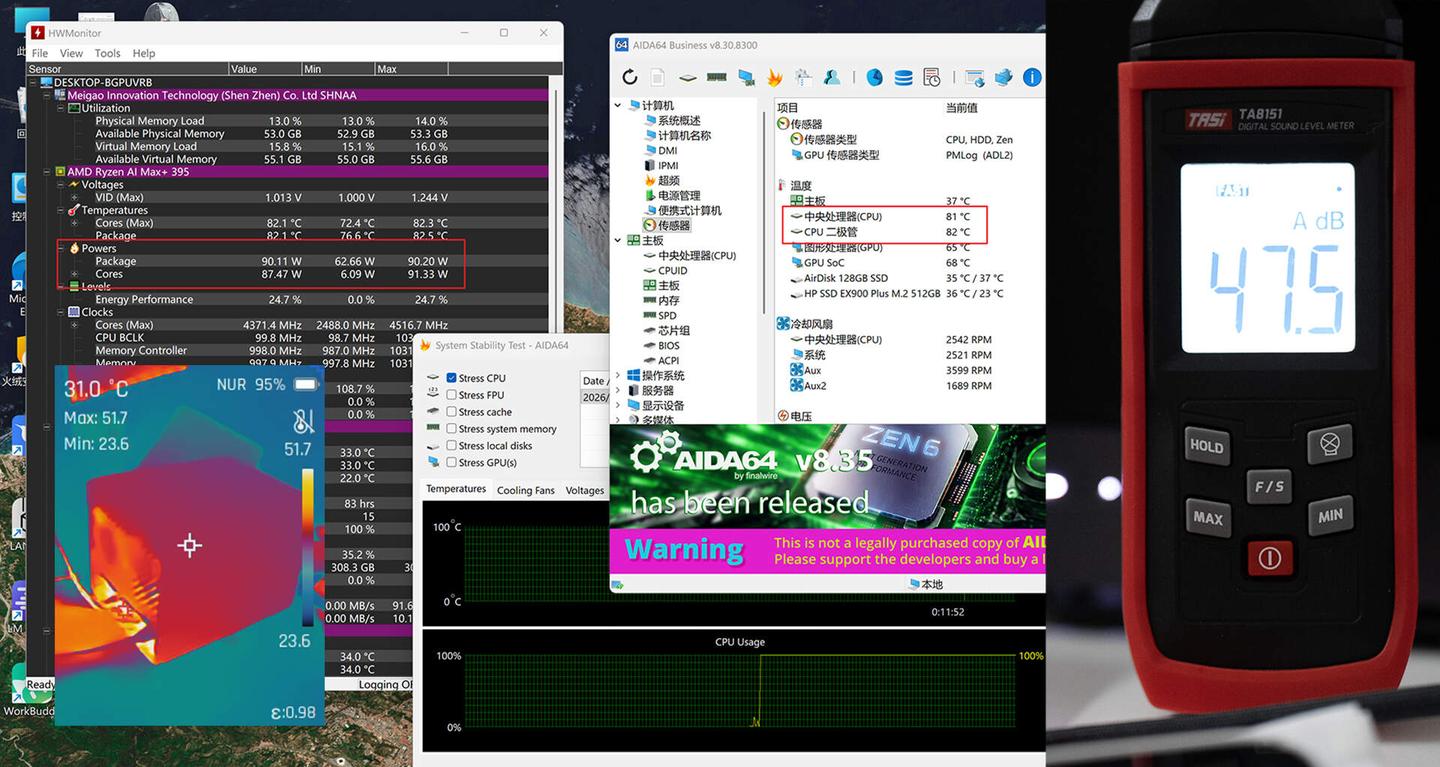Click the user silhouette icon in AIDA64 toolbar
1440x767 pixels.
coord(832,77)
